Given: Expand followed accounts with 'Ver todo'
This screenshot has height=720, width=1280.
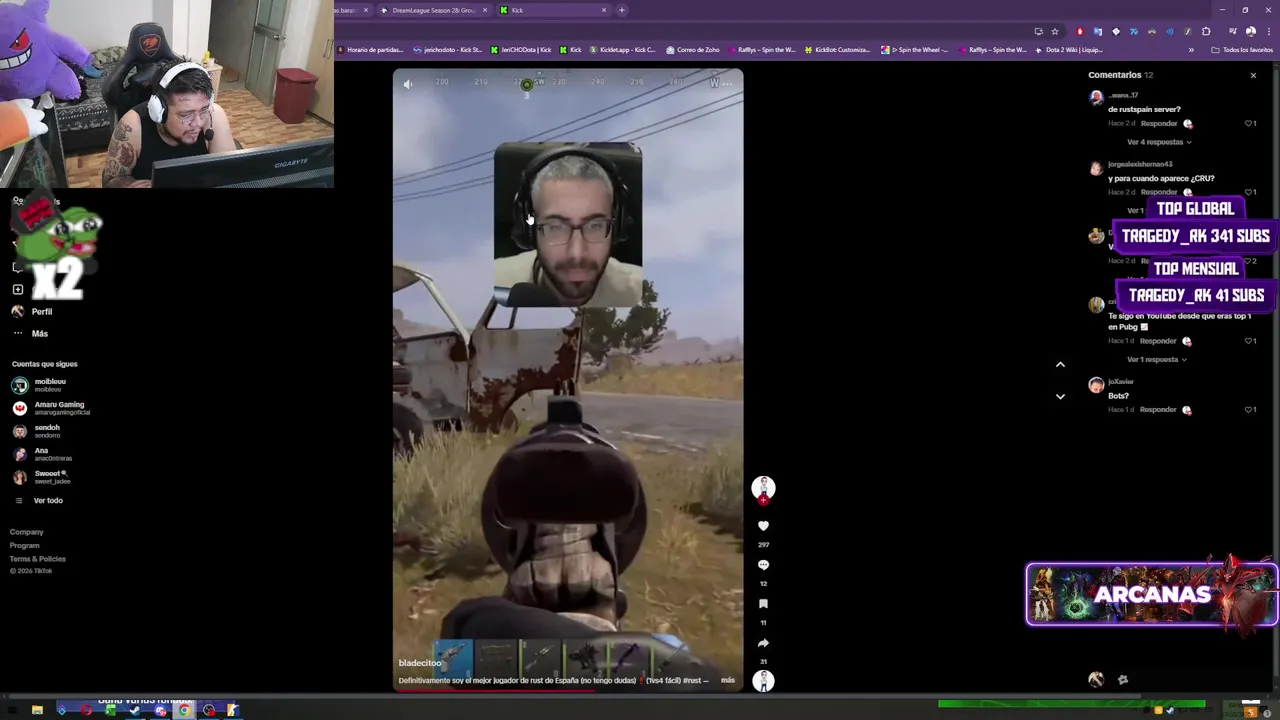Looking at the screenshot, I should tap(40, 500).
